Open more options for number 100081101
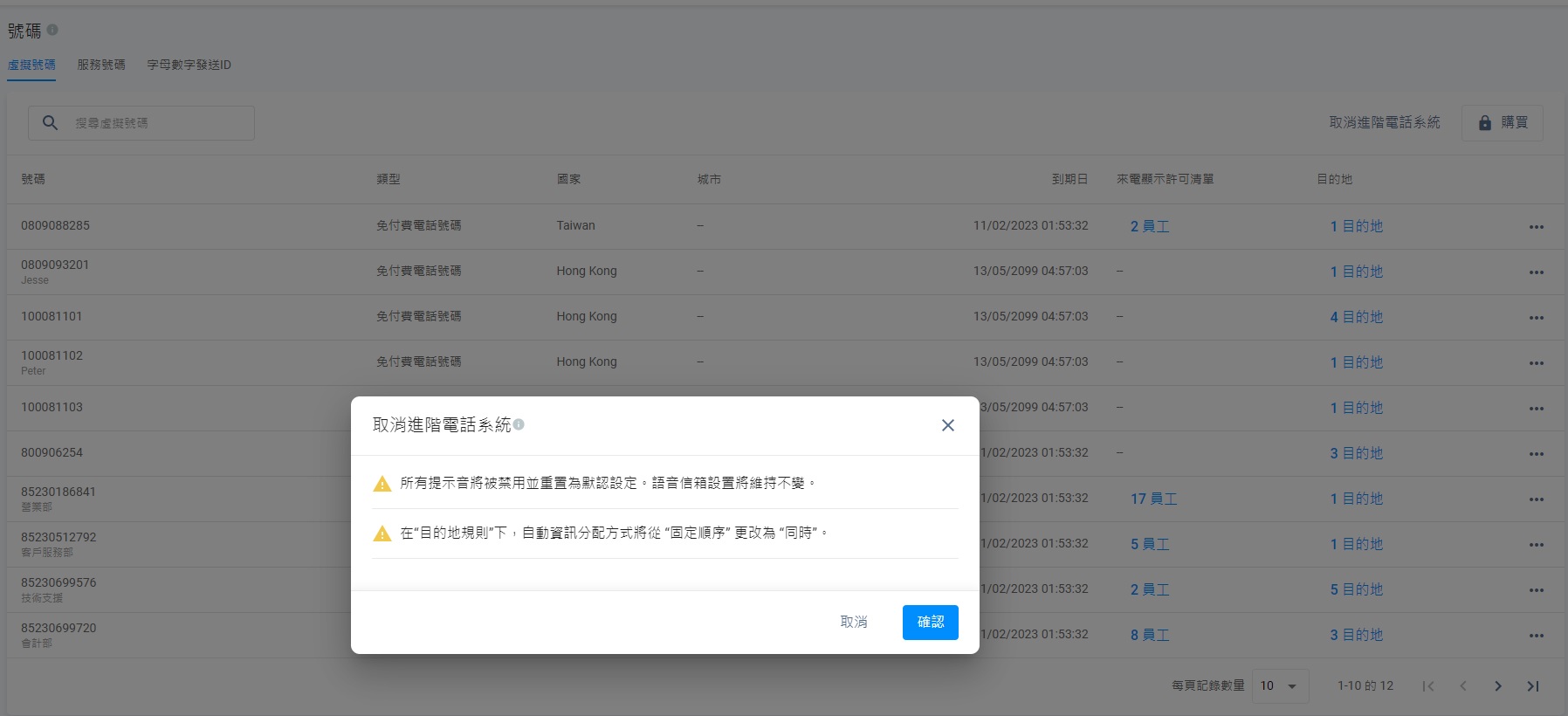Screen dimensions: 1568x716 [x=1536, y=318]
